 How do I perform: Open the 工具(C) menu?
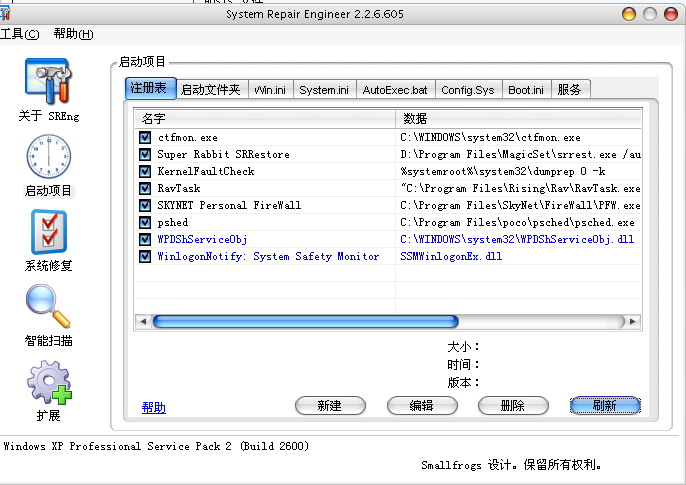click(x=20, y=34)
